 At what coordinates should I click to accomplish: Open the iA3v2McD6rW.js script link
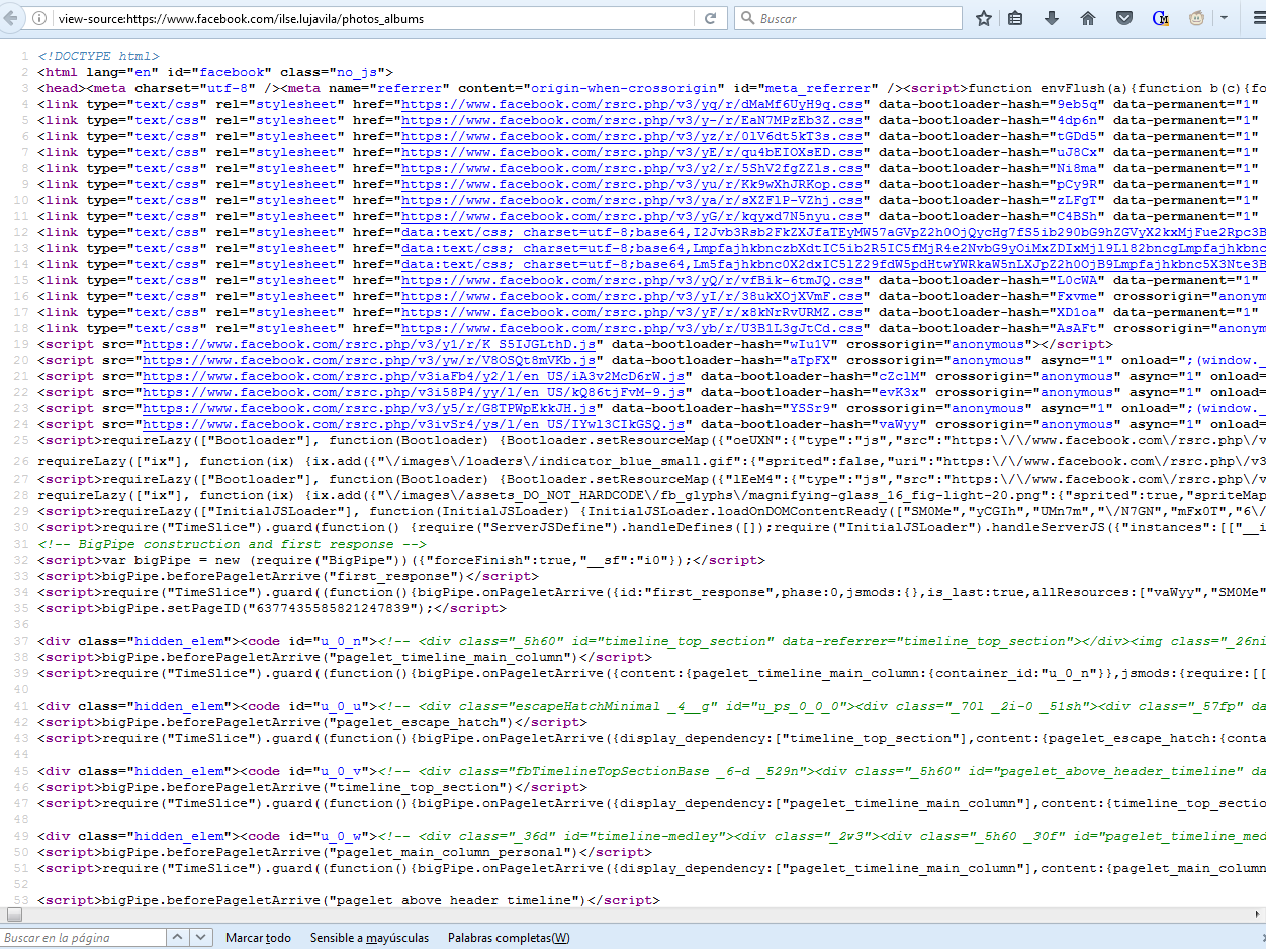[413, 376]
